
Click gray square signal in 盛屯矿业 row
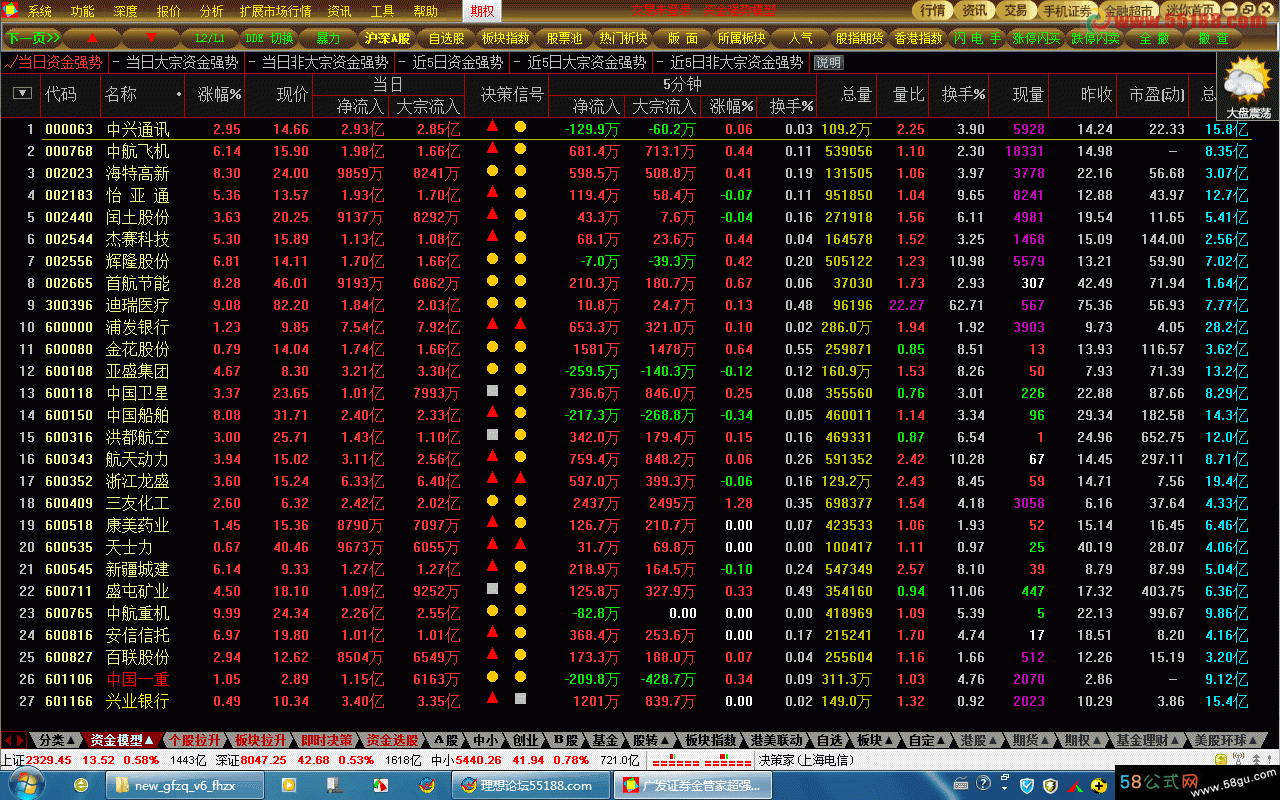pos(492,589)
